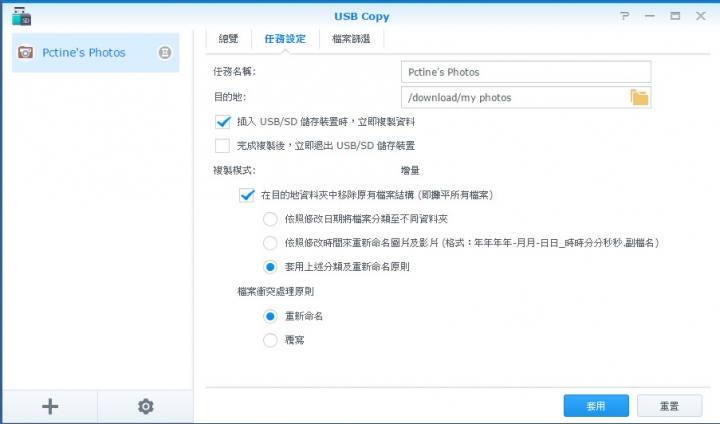The image size is (720, 424).
Task: Select rename photos by modified time radio
Action: point(270,243)
